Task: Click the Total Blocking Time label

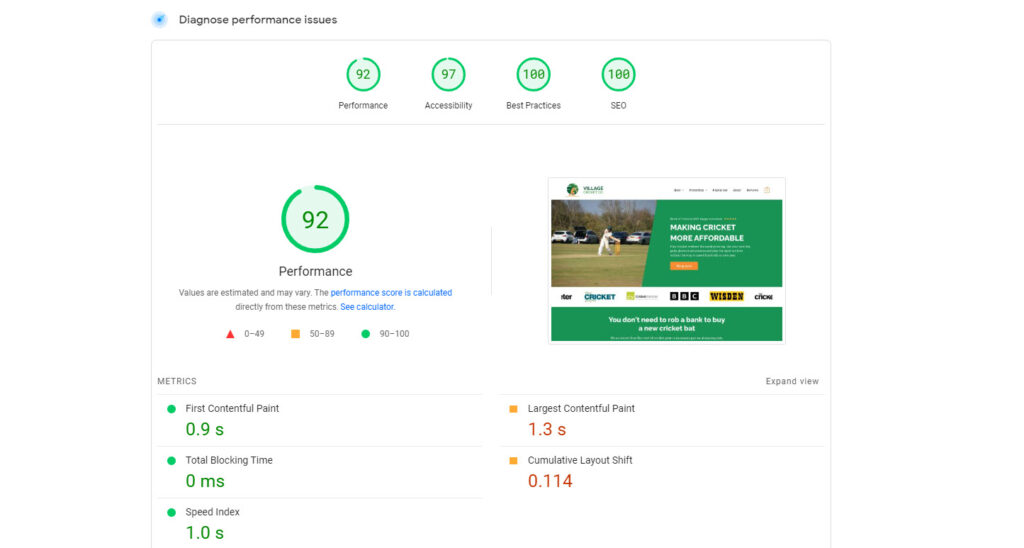Action: [x=229, y=460]
